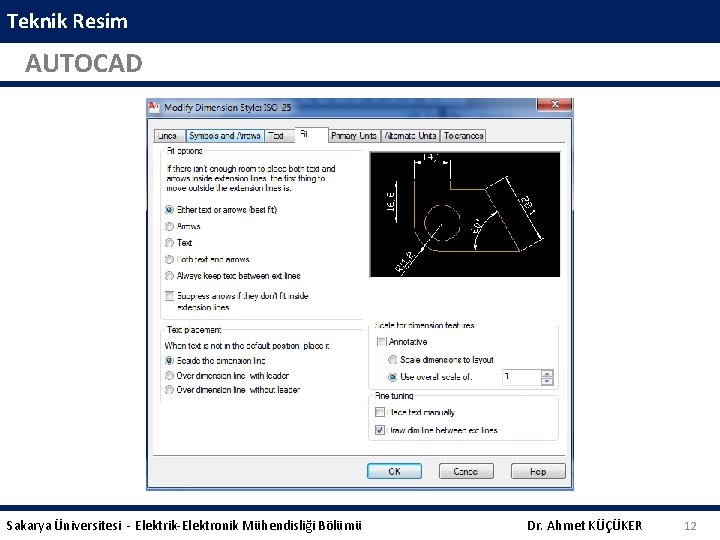Enable Place text manually checkbox
The width and height of the screenshot is (720, 540).
380,412
